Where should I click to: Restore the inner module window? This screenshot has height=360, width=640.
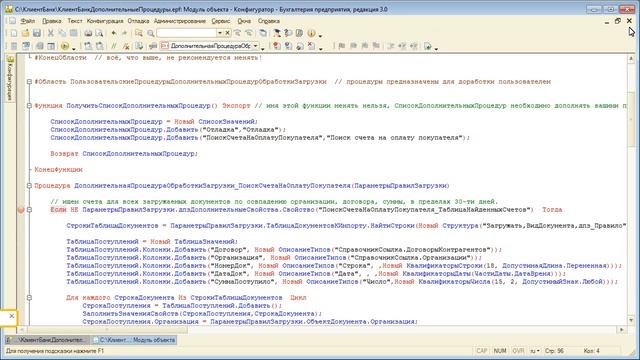(618, 21)
